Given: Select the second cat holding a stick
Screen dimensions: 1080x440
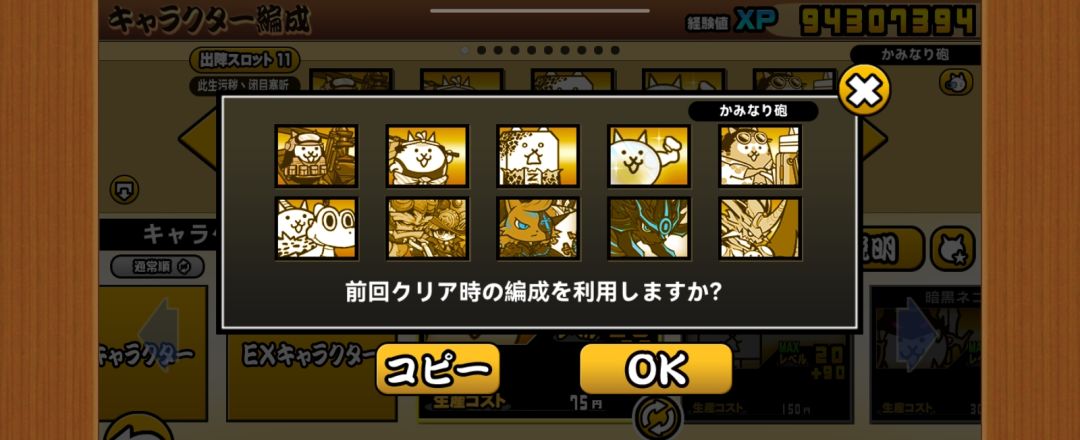Looking at the screenshot, I should click(427, 156).
